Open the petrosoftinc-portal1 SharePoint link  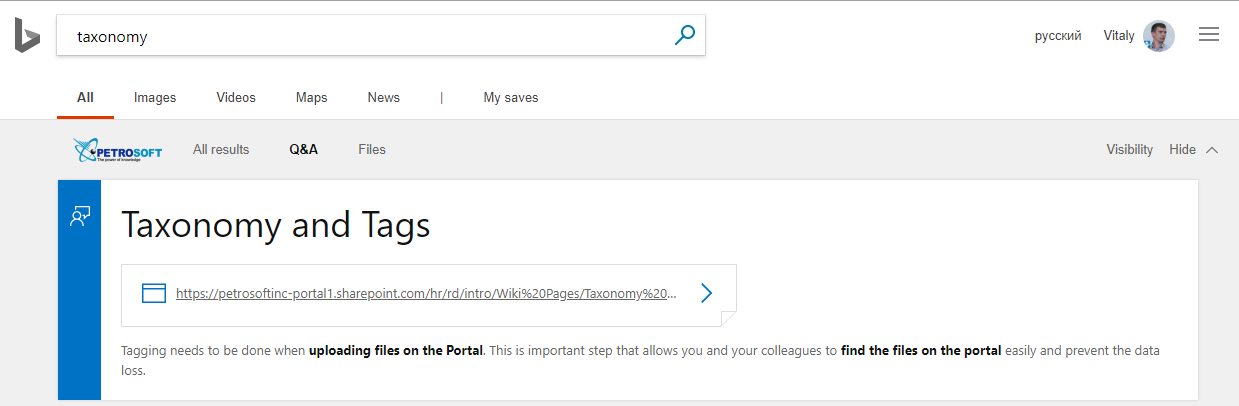tap(428, 294)
